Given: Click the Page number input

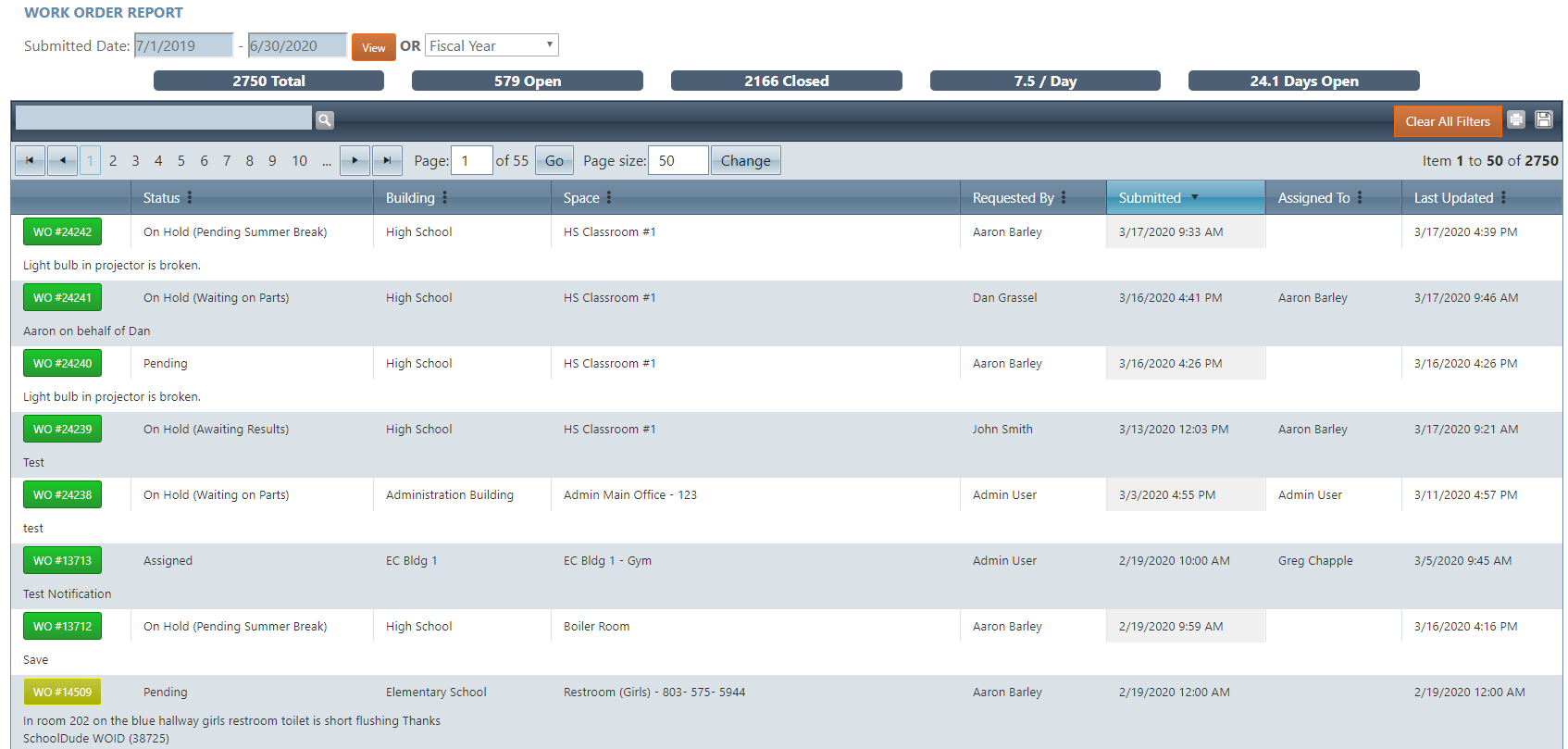Looking at the screenshot, I should click(471, 160).
